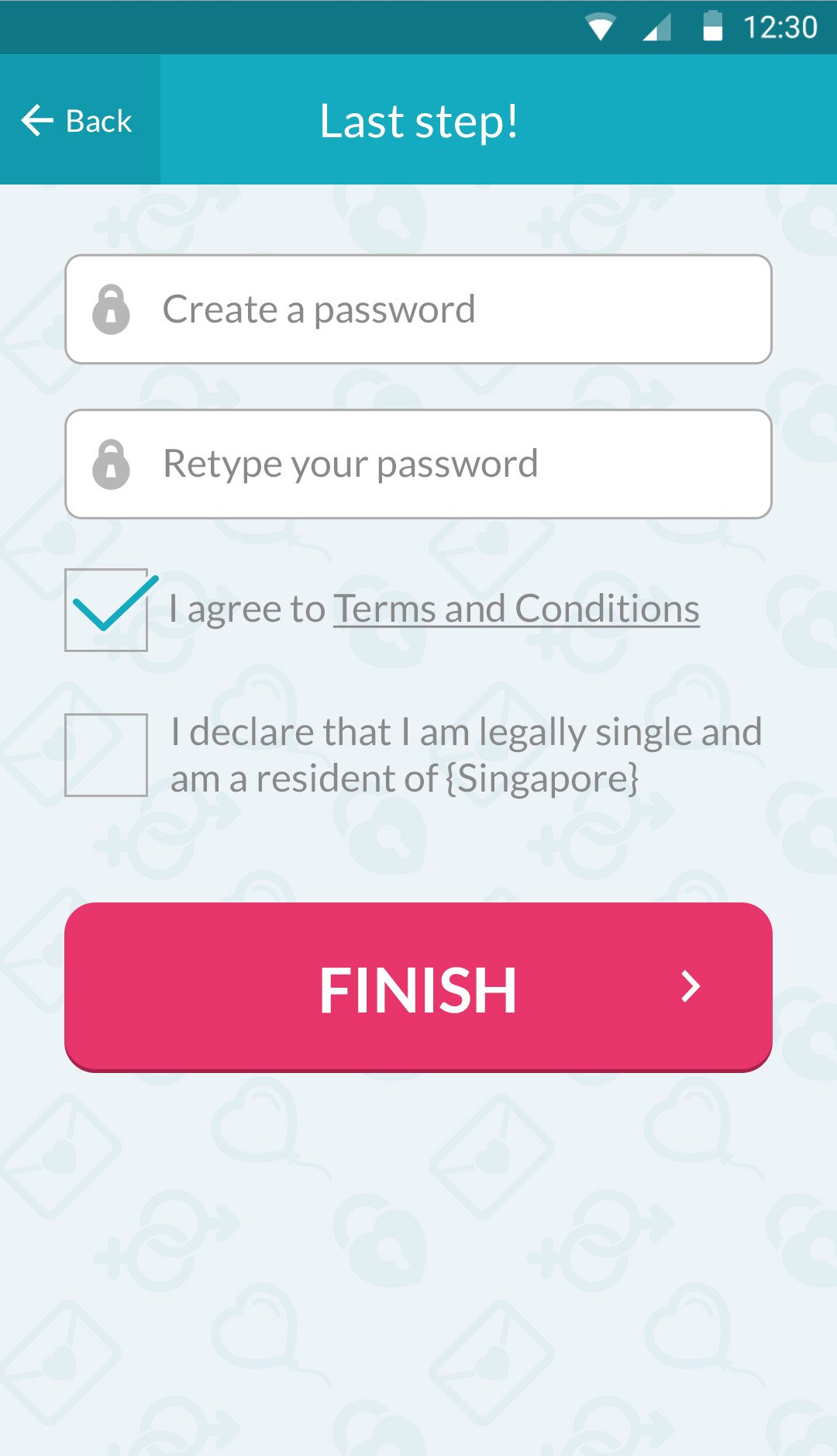837x1456 pixels.
Task: Click the blue checkmark in the terms checkbox
Action: click(115, 603)
